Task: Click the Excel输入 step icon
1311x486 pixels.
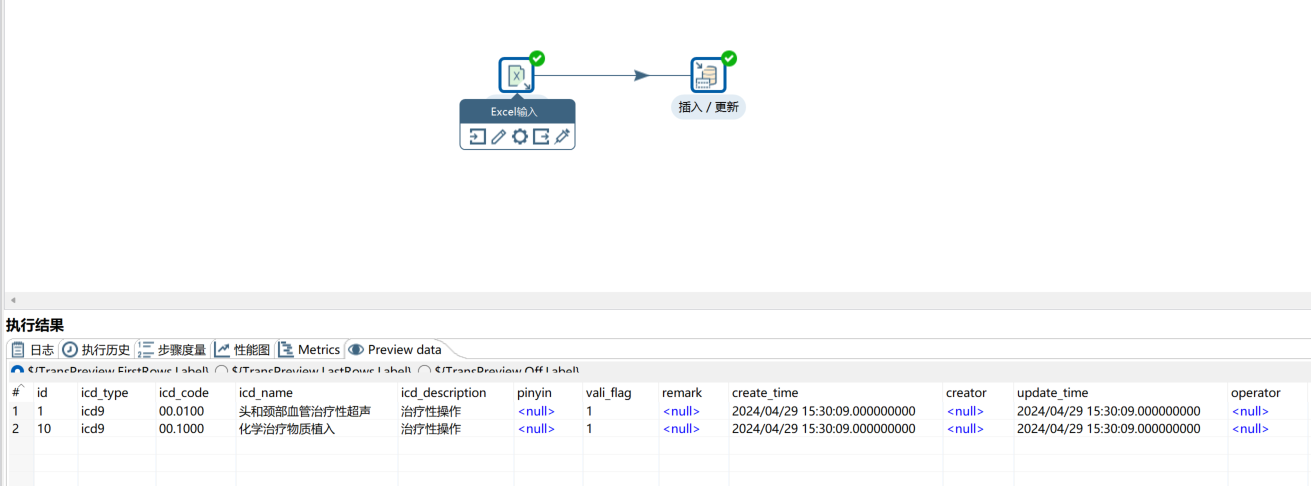Action: 516,75
